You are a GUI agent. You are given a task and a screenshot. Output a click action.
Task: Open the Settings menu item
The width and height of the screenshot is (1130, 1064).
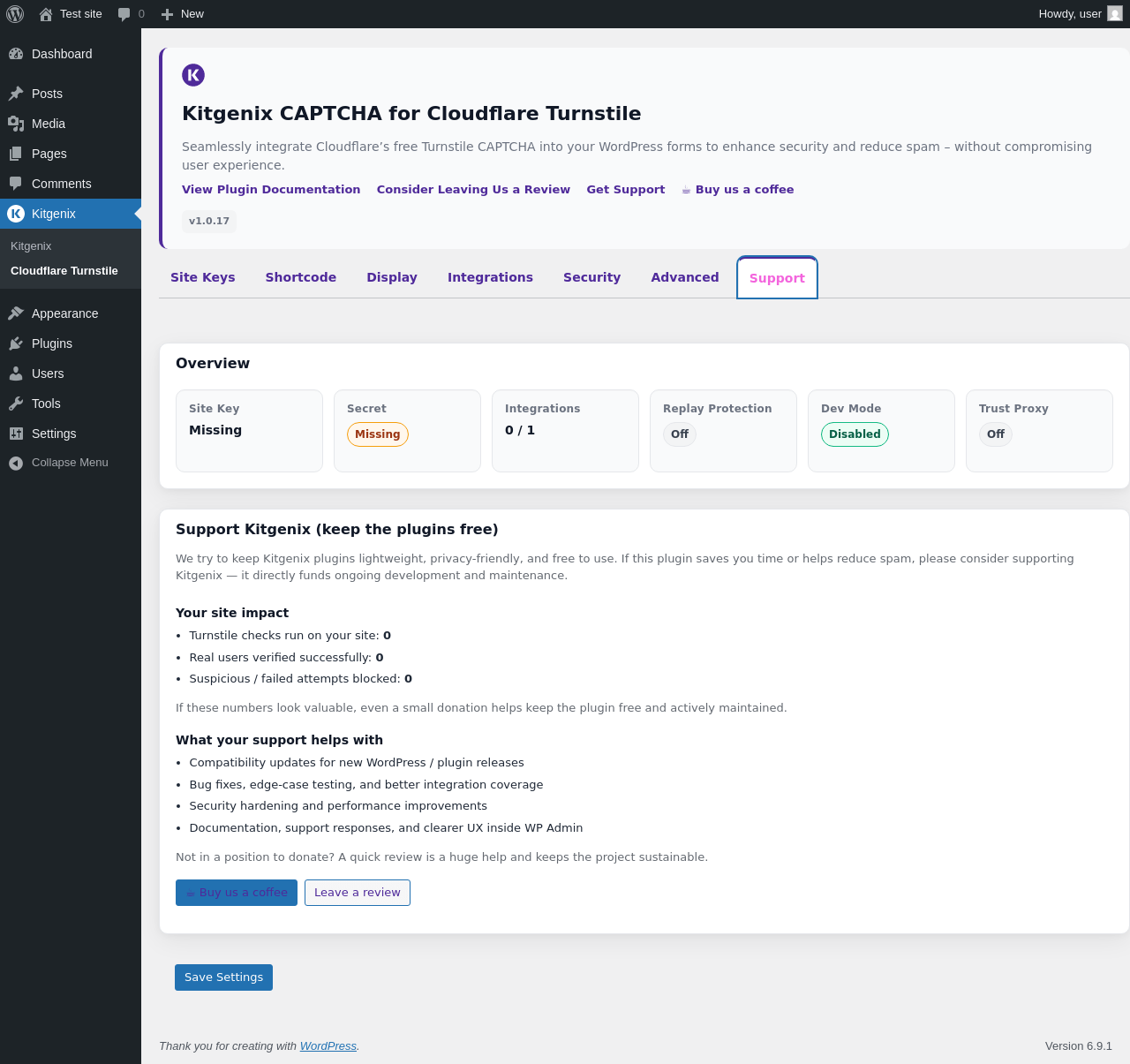click(71, 434)
